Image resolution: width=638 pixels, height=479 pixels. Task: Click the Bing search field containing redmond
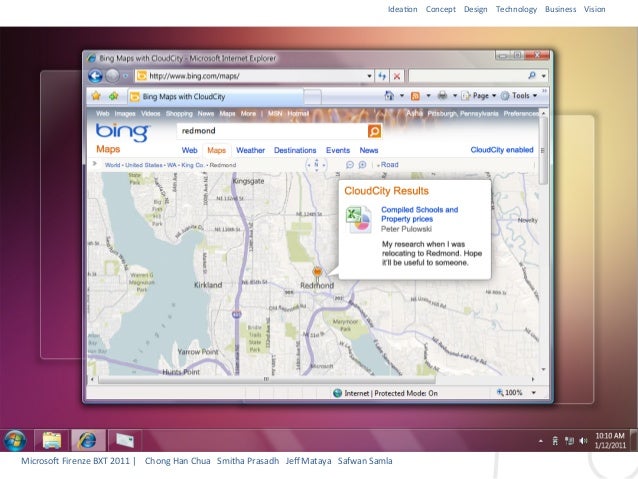(x=273, y=131)
